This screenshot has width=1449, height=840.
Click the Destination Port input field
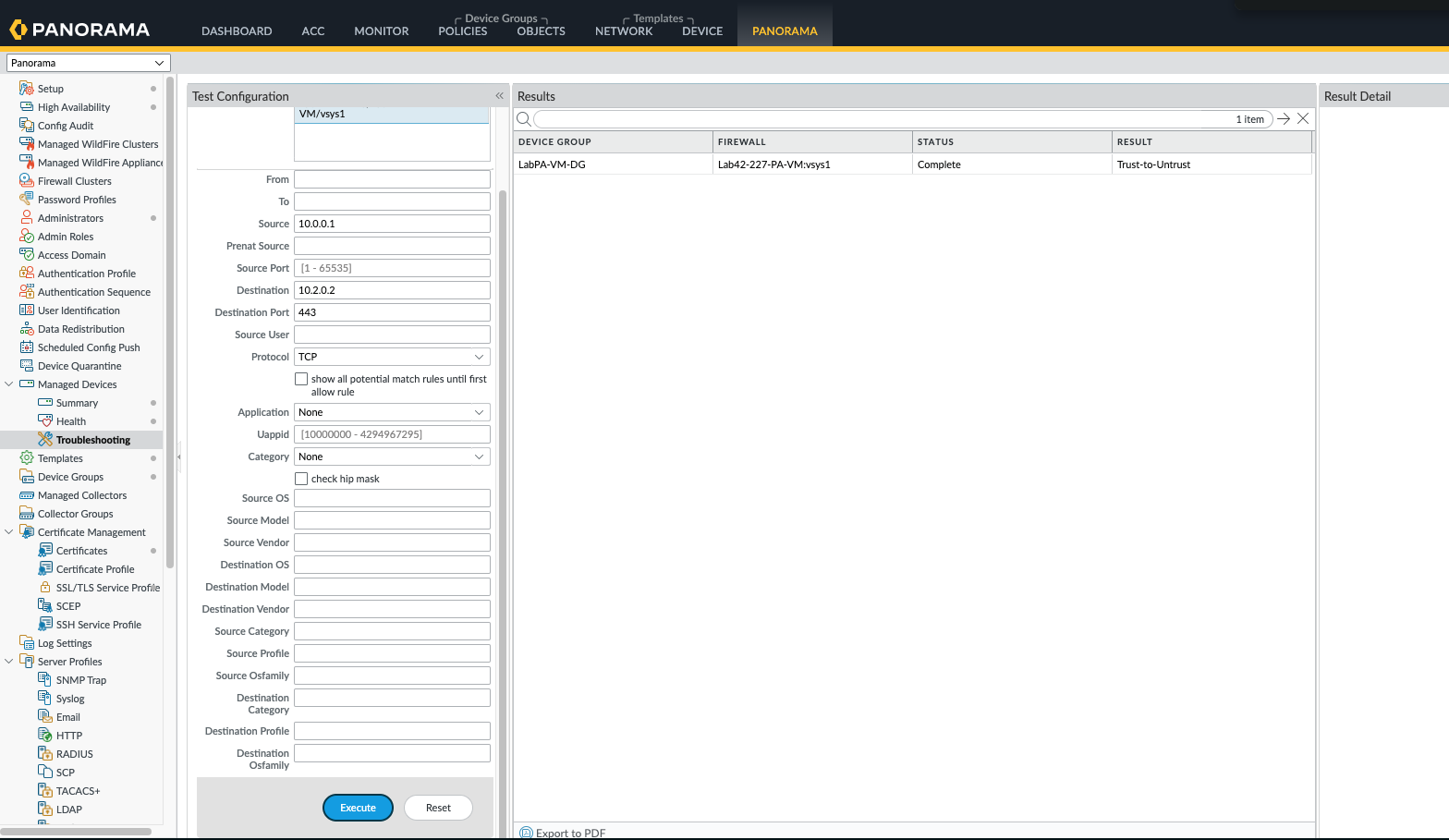tap(392, 312)
